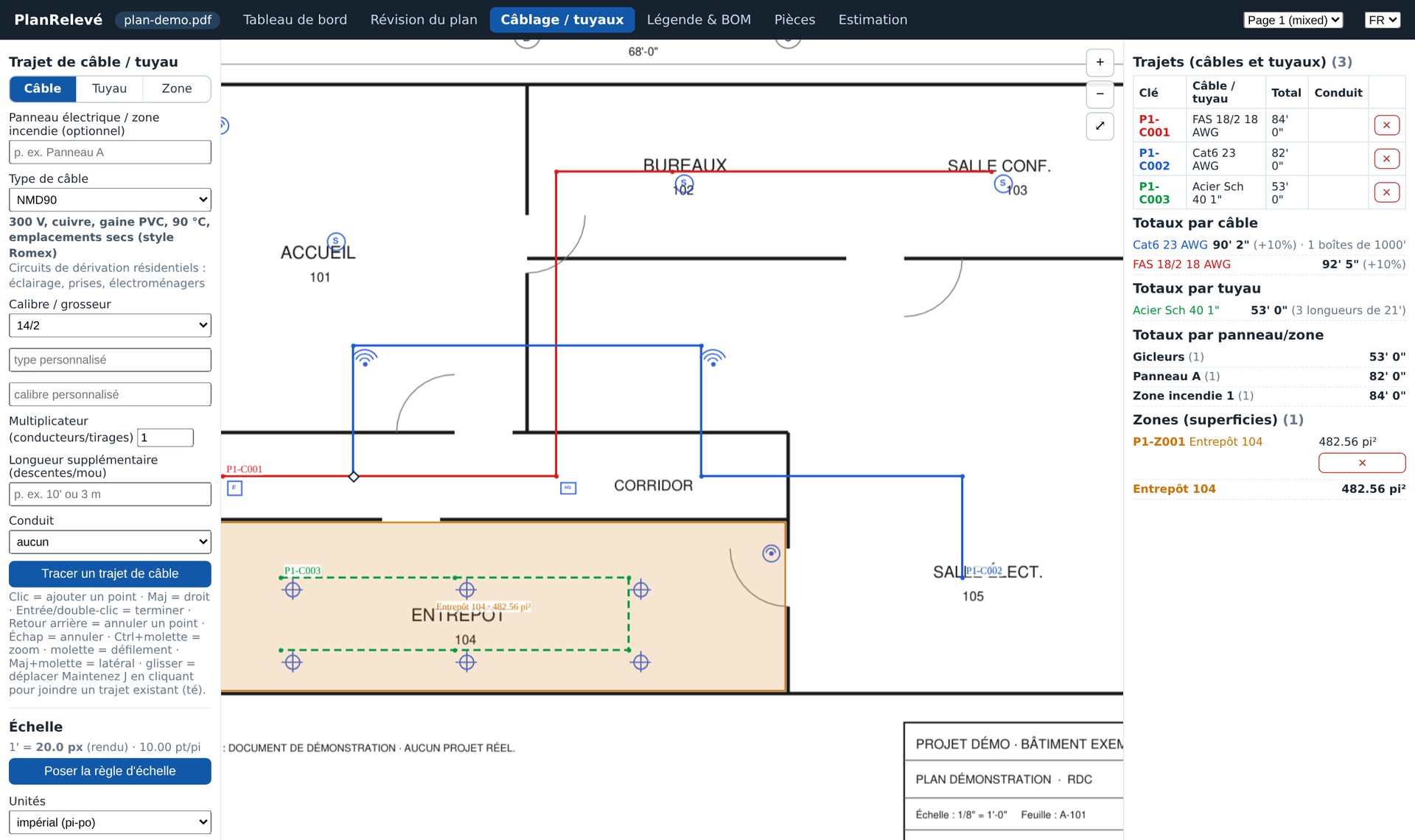
Task: Switch mode to Tuyau
Action: coord(109,88)
